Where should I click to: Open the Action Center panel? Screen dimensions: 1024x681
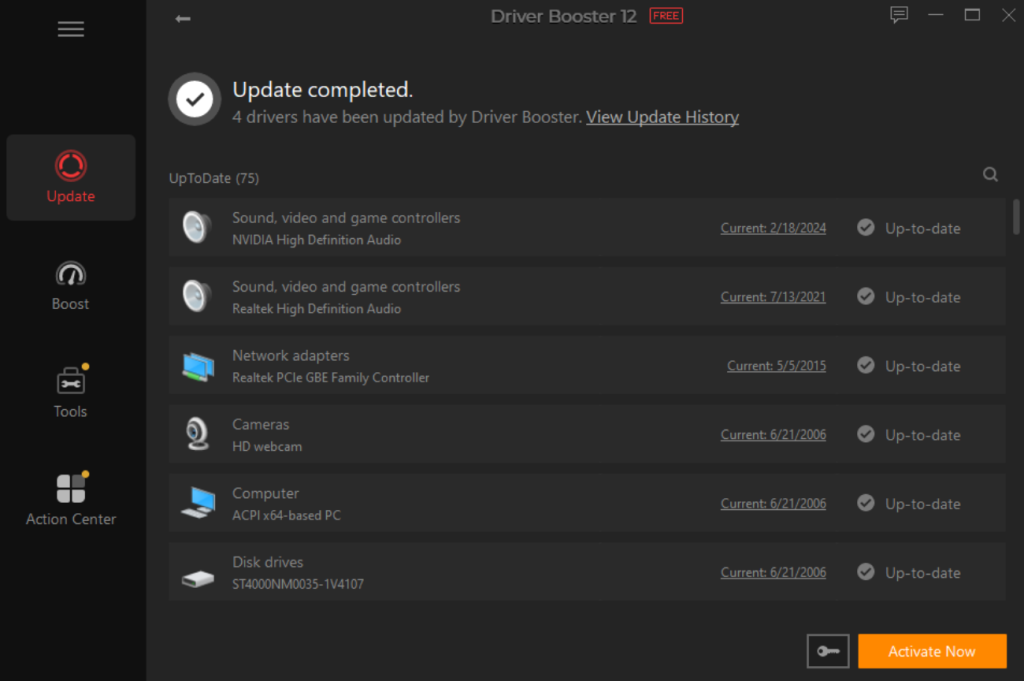coord(70,497)
